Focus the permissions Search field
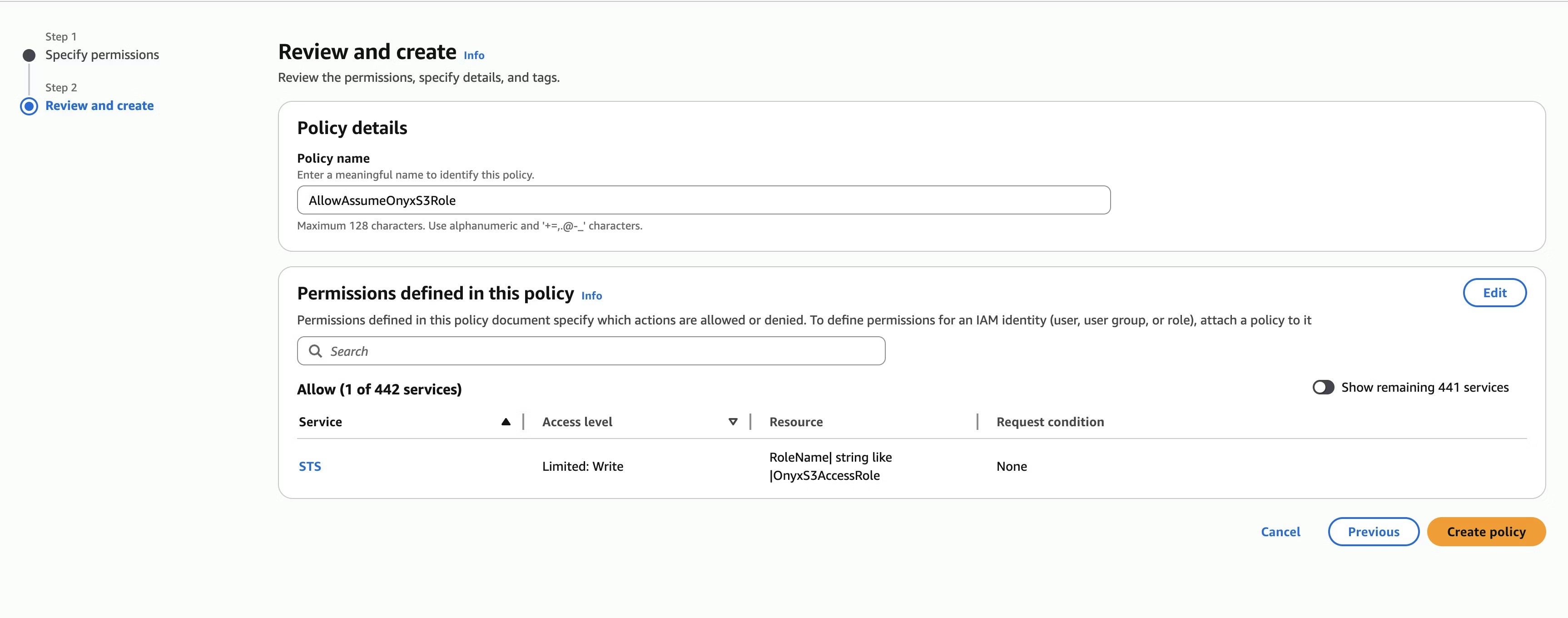This screenshot has height=618, width=1568. 603,351
